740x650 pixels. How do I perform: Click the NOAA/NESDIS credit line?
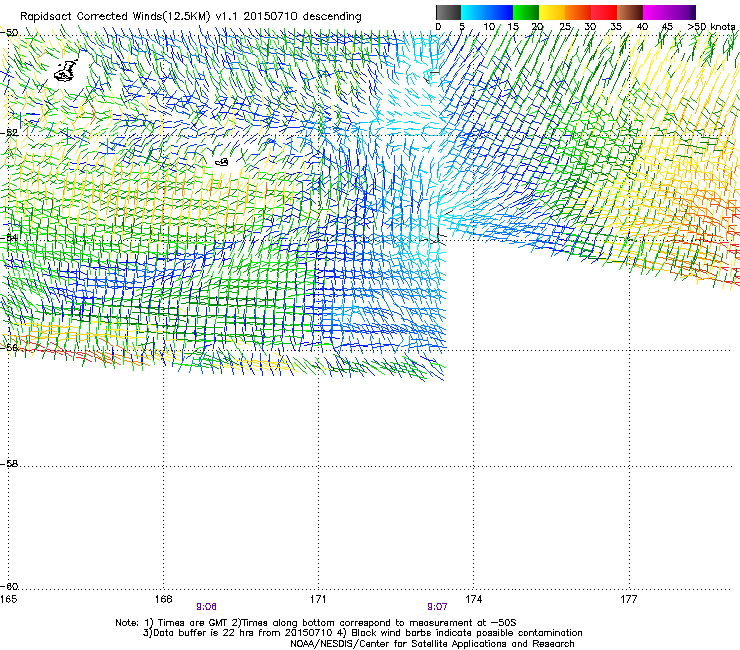coord(432,644)
